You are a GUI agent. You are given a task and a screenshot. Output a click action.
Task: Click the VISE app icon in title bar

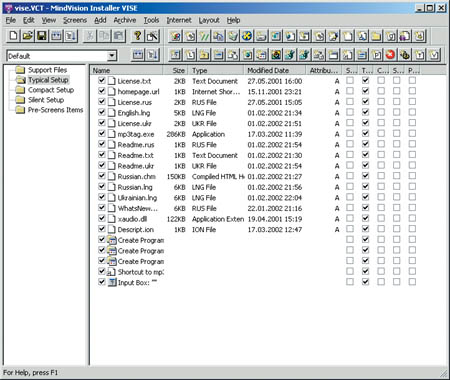coord(8,8)
